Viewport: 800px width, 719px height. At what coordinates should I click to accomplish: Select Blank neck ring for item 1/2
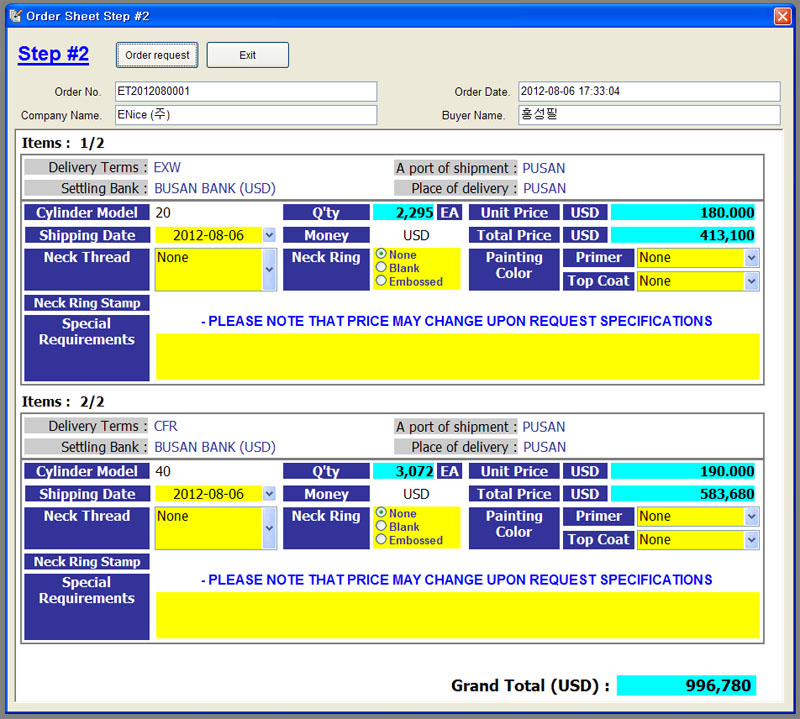[381, 267]
